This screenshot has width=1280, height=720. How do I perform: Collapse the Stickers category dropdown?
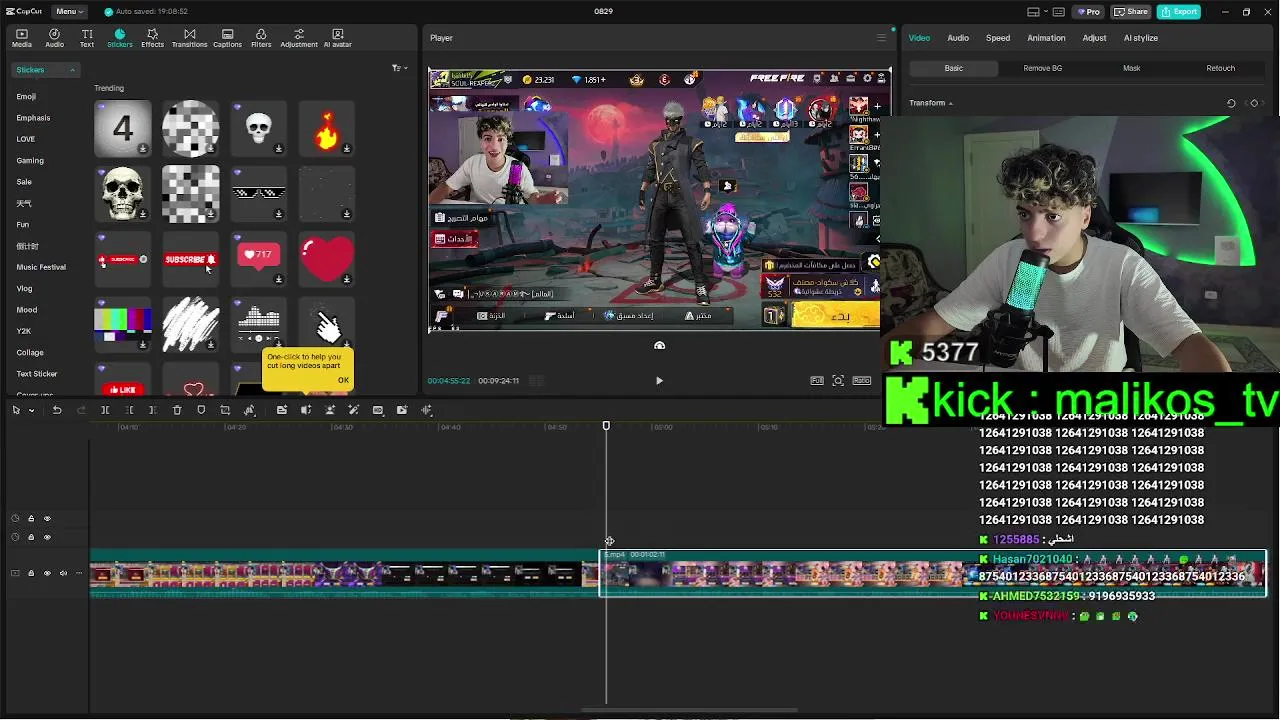(x=46, y=70)
